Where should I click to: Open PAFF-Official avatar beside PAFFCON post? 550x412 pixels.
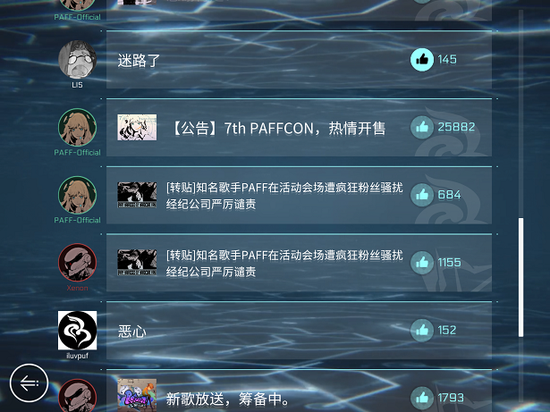point(77,127)
